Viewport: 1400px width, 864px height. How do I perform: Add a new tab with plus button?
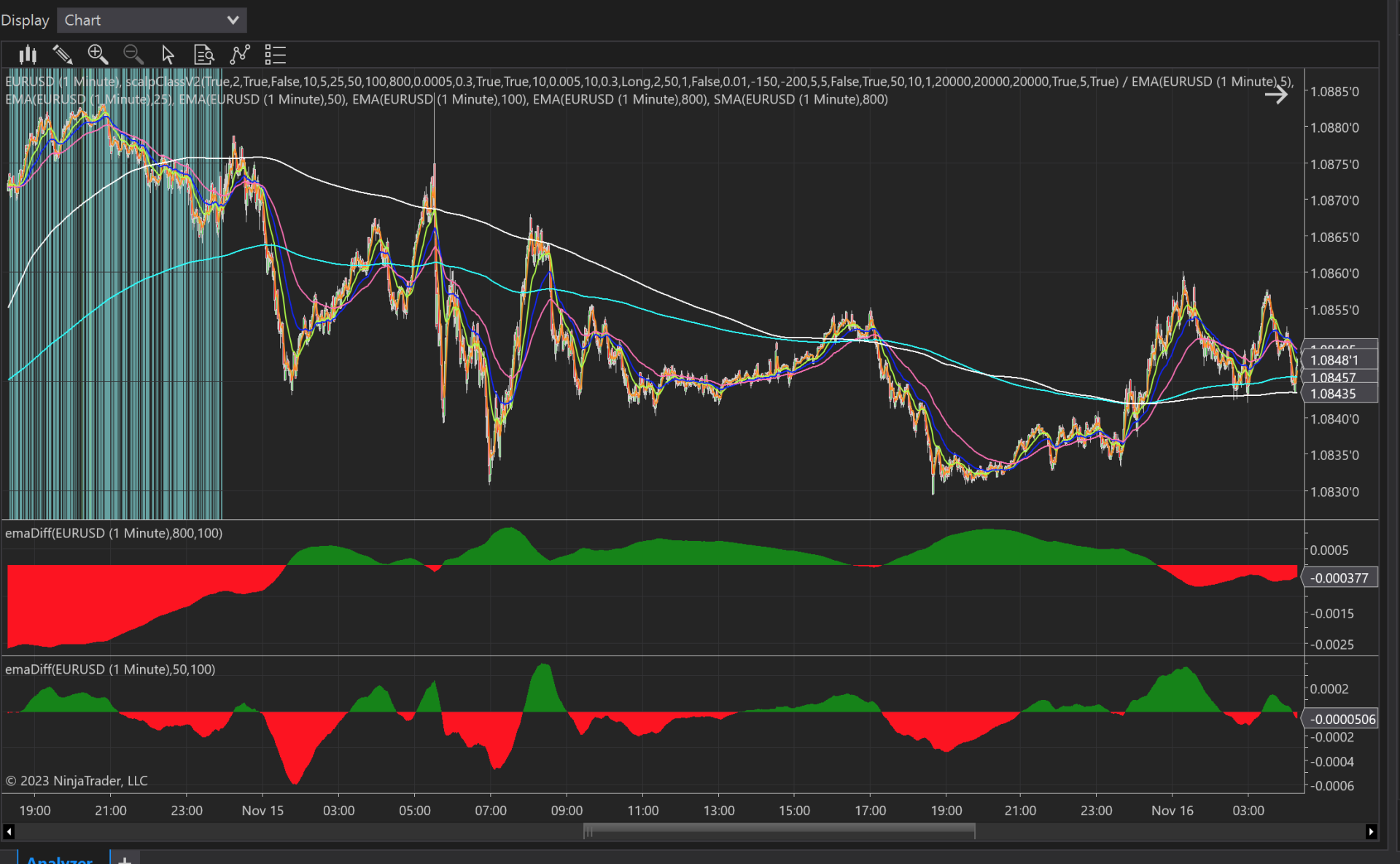[125, 859]
